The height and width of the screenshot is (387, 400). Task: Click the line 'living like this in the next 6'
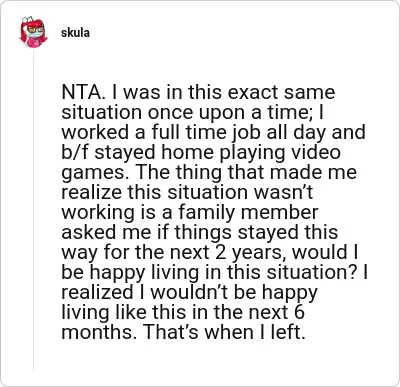click(x=183, y=312)
